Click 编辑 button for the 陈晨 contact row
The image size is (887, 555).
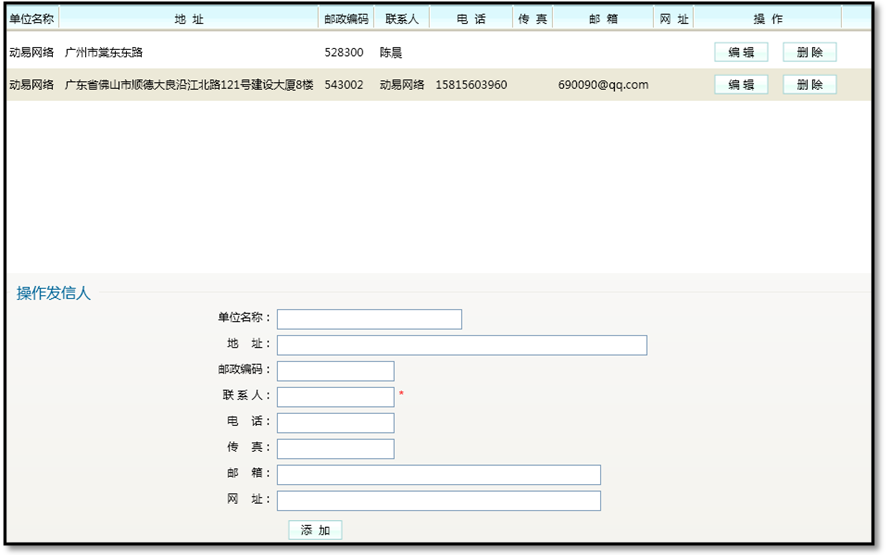(x=741, y=53)
